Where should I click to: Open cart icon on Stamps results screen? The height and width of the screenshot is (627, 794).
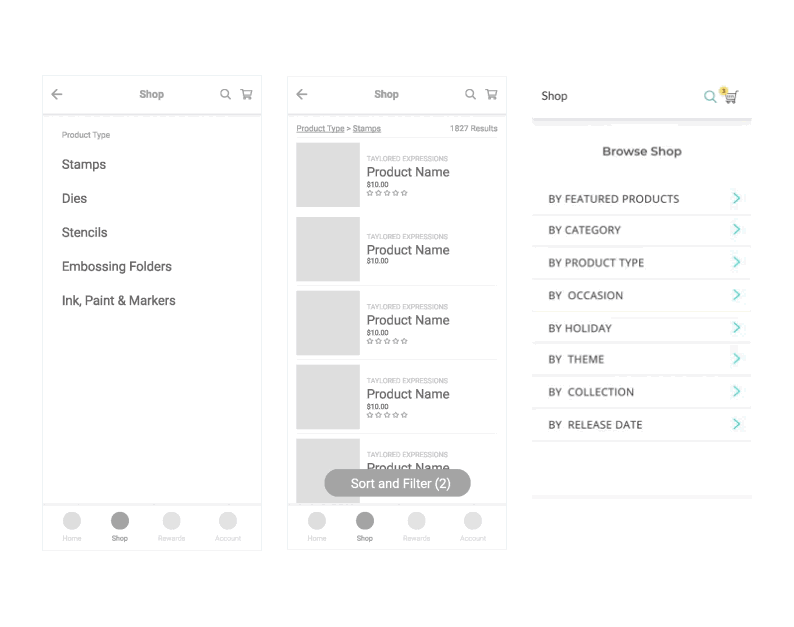pyautogui.click(x=491, y=94)
